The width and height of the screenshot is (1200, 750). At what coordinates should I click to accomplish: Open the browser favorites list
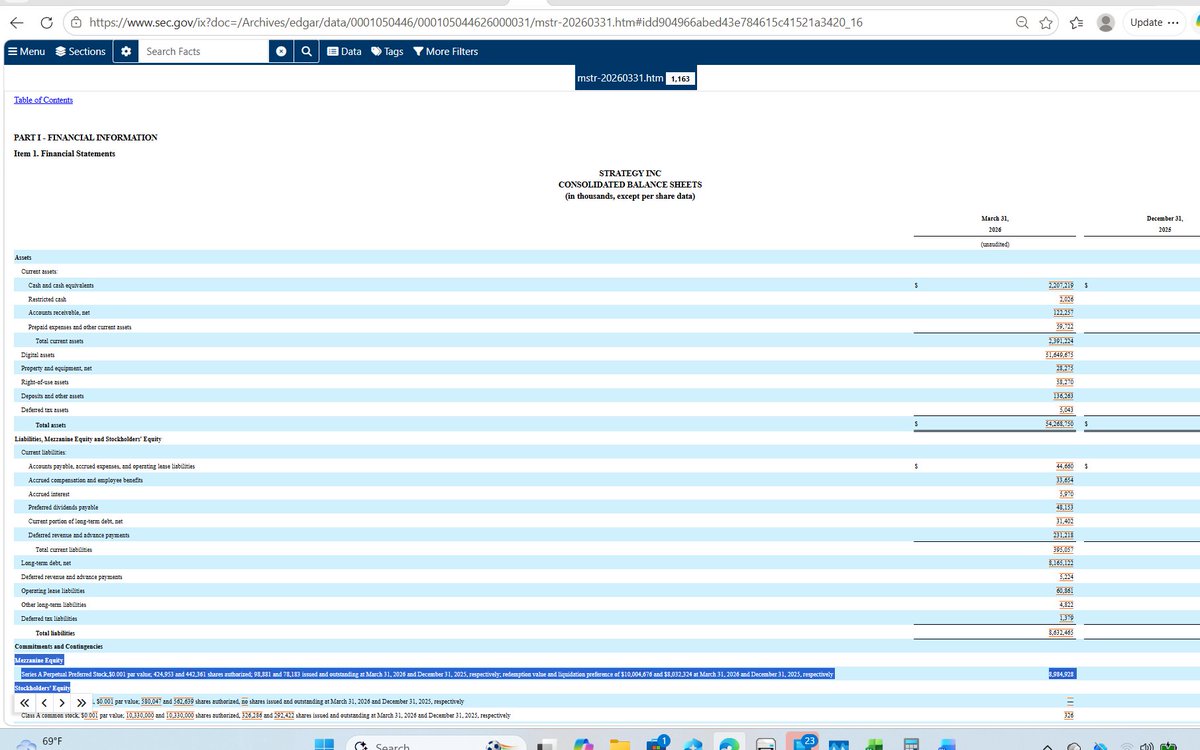[1078, 22]
